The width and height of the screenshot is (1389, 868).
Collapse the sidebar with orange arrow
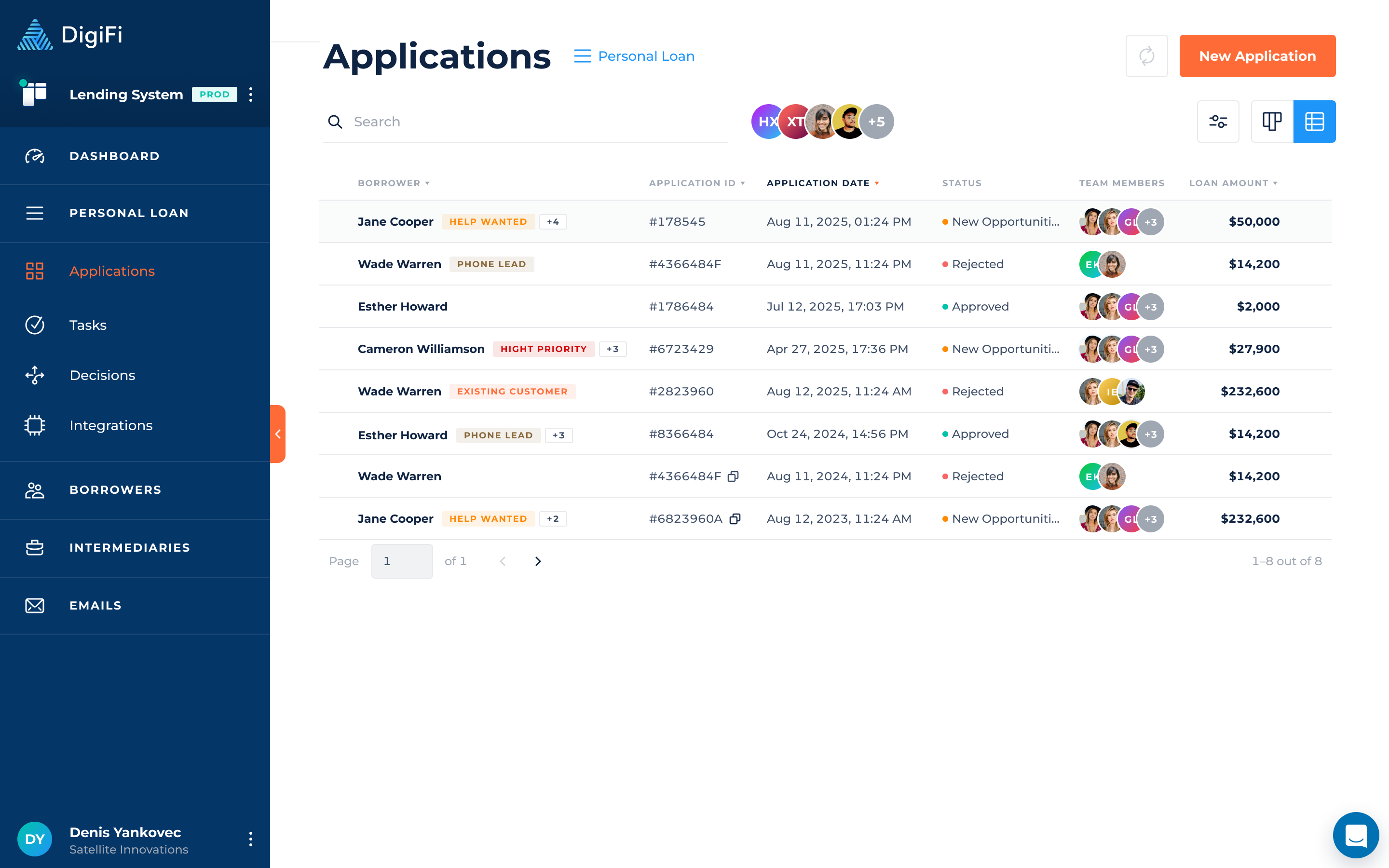coord(278,434)
